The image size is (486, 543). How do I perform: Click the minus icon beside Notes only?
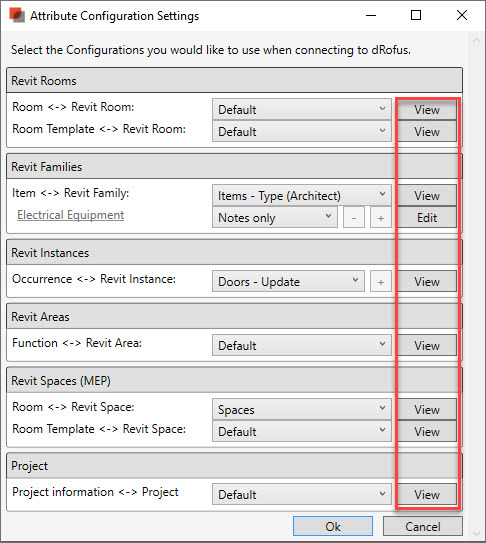click(354, 218)
